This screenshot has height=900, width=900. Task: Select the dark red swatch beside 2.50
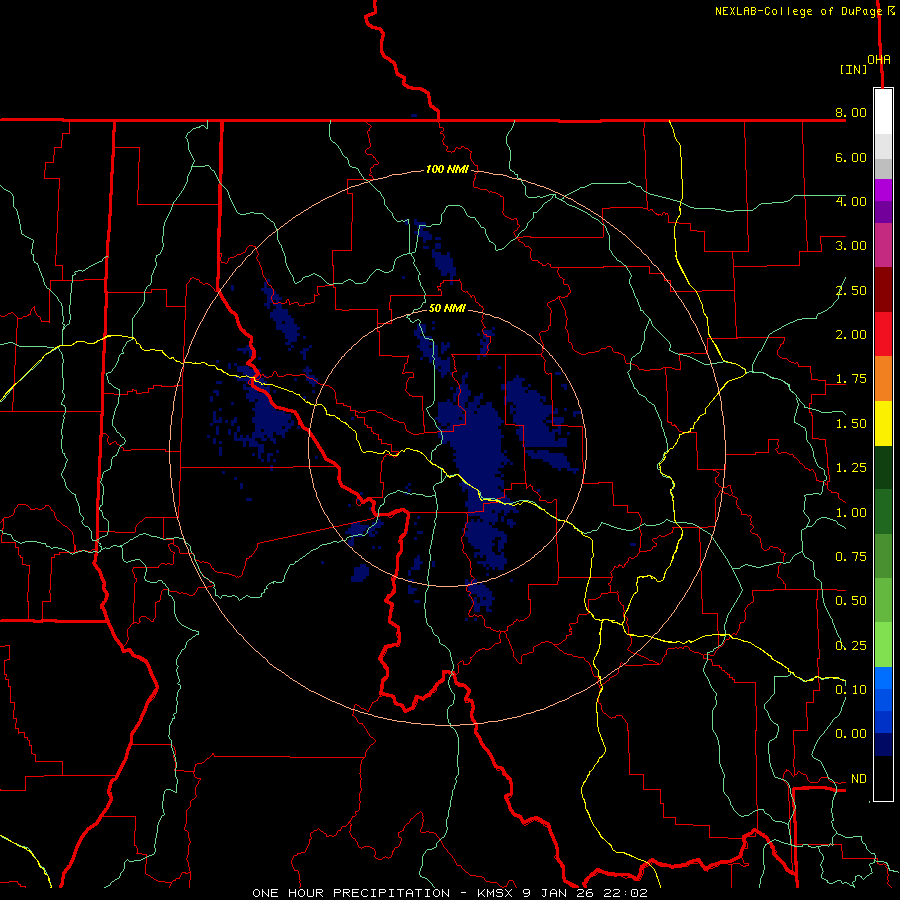tap(883, 290)
